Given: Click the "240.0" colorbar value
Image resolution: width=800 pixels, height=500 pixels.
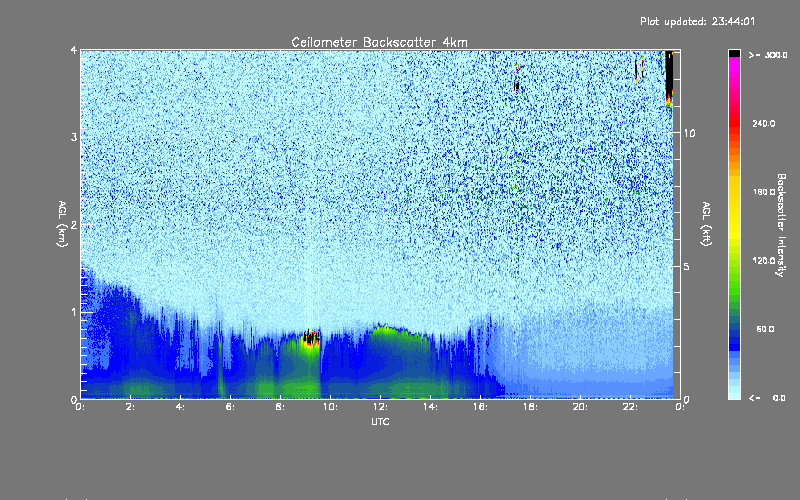Looking at the screenshot, I should pyautogui.click(x=764, y=123).
